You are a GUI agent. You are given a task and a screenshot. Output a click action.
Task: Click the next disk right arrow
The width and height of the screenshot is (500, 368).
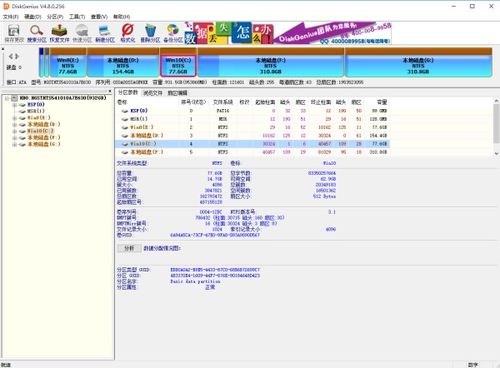point(17,56)
